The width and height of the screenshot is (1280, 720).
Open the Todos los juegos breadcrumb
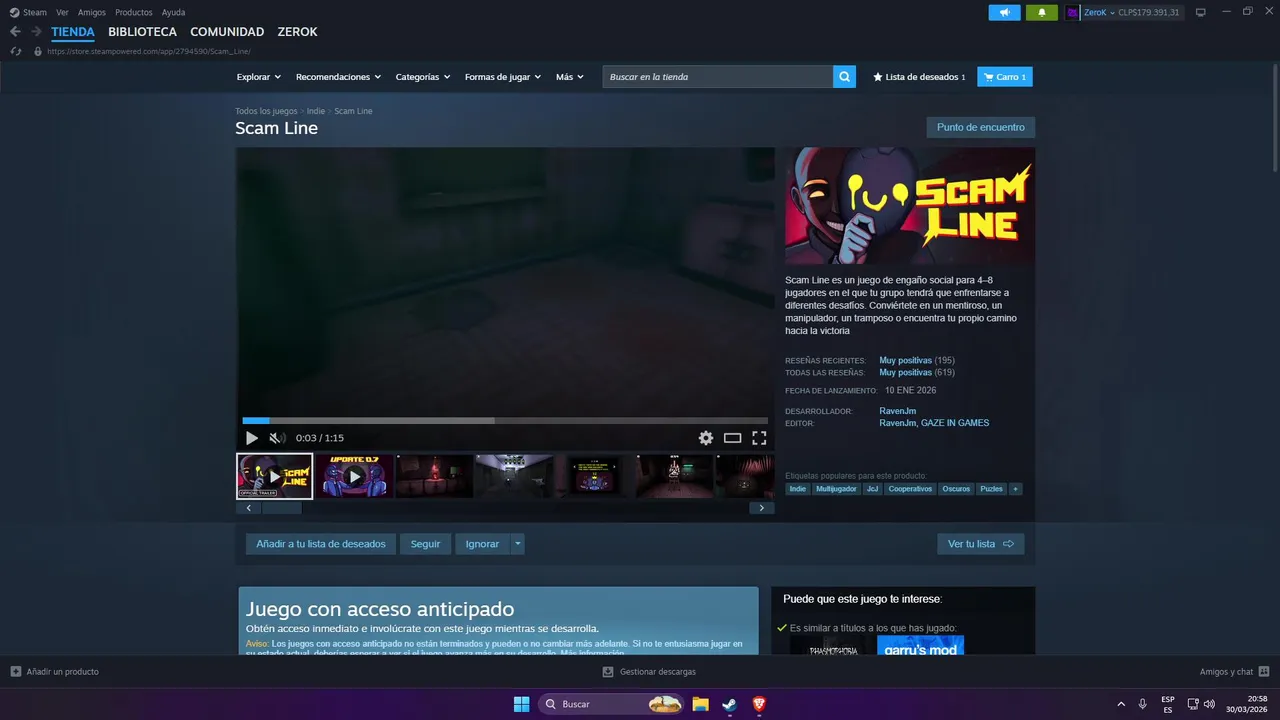266,111
